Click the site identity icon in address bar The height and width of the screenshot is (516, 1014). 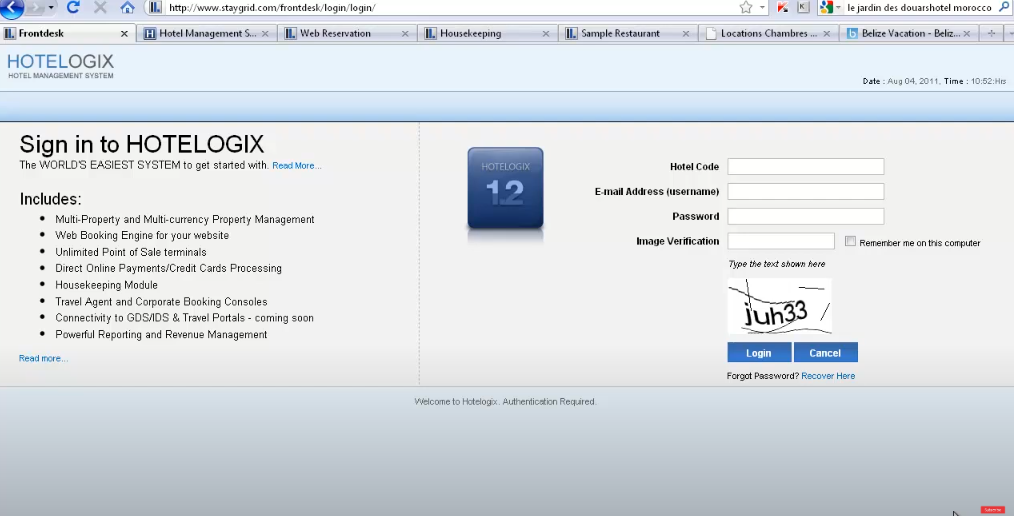[x=155, y=8]
